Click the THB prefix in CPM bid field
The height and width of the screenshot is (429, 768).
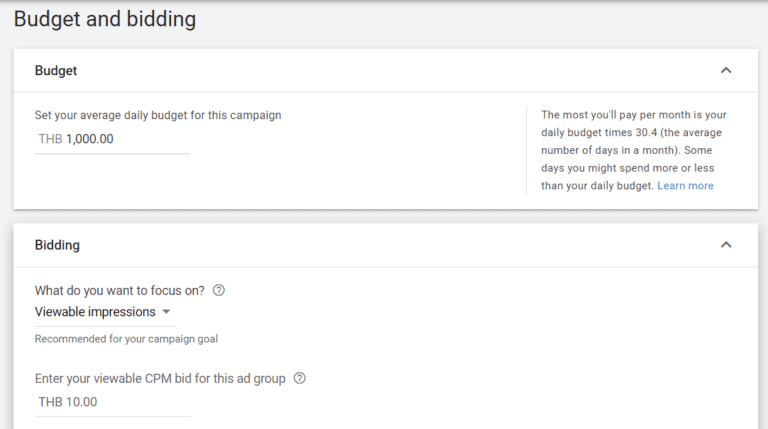[x=50, y=402]
